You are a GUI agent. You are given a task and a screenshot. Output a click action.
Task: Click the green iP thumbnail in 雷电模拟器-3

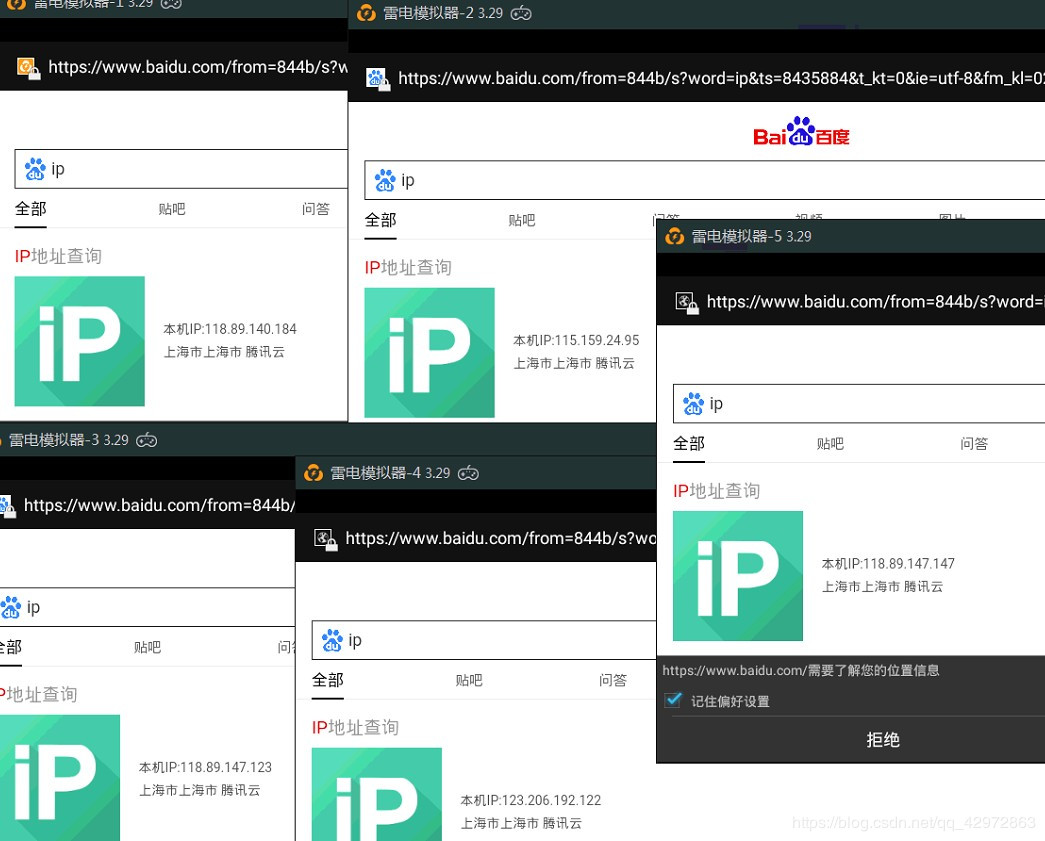(x=60, y=778)
